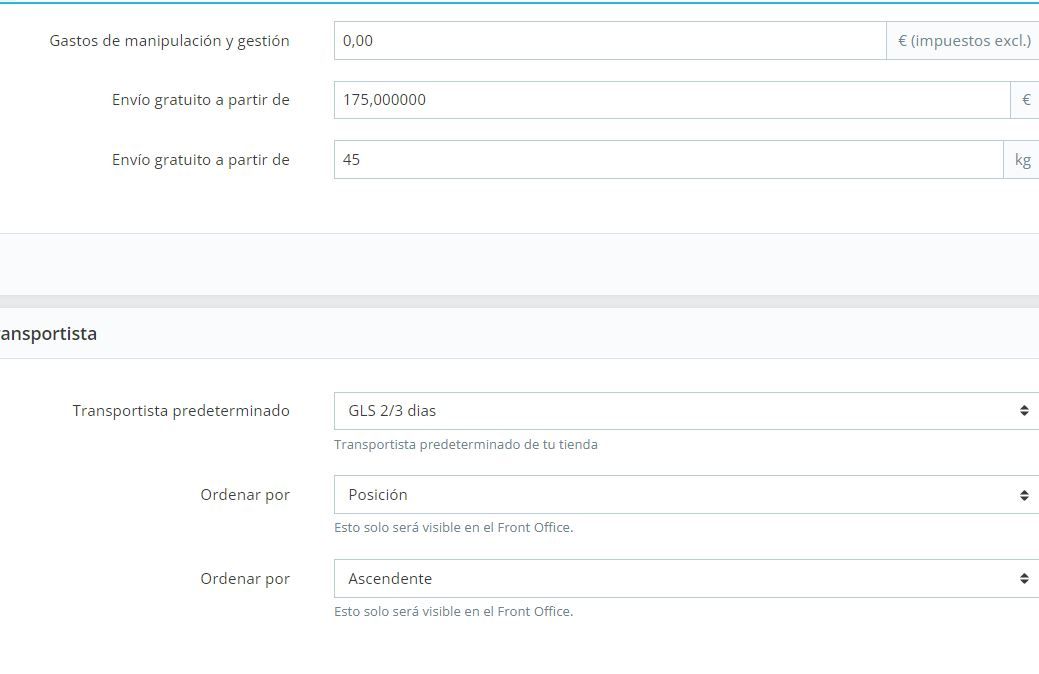This screenshot has width=1039, height=674.
Task: Click the € suffix of the 175,000000 field
Action: click(1025, 100)
